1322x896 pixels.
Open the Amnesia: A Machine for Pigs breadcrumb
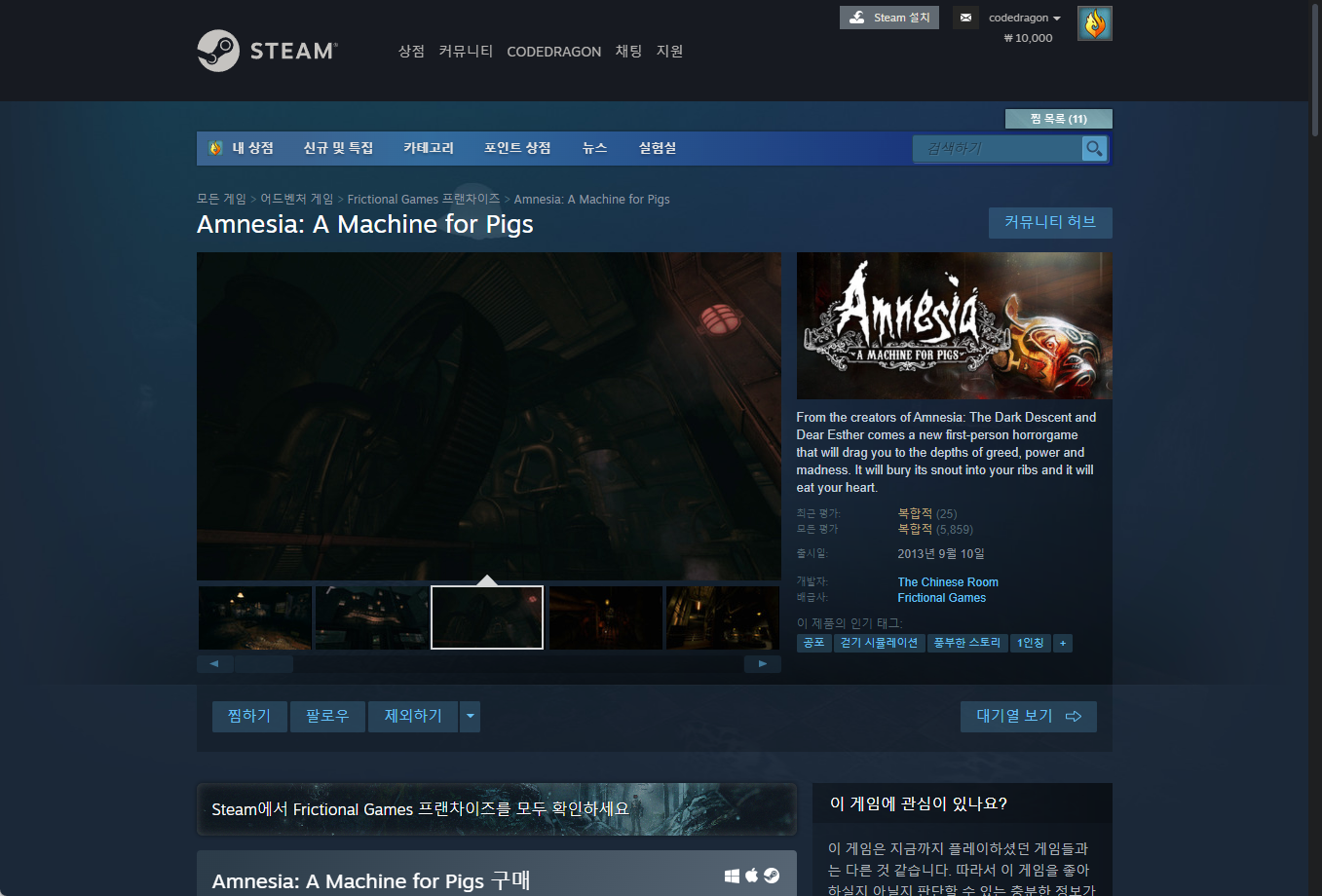[591, 199]
